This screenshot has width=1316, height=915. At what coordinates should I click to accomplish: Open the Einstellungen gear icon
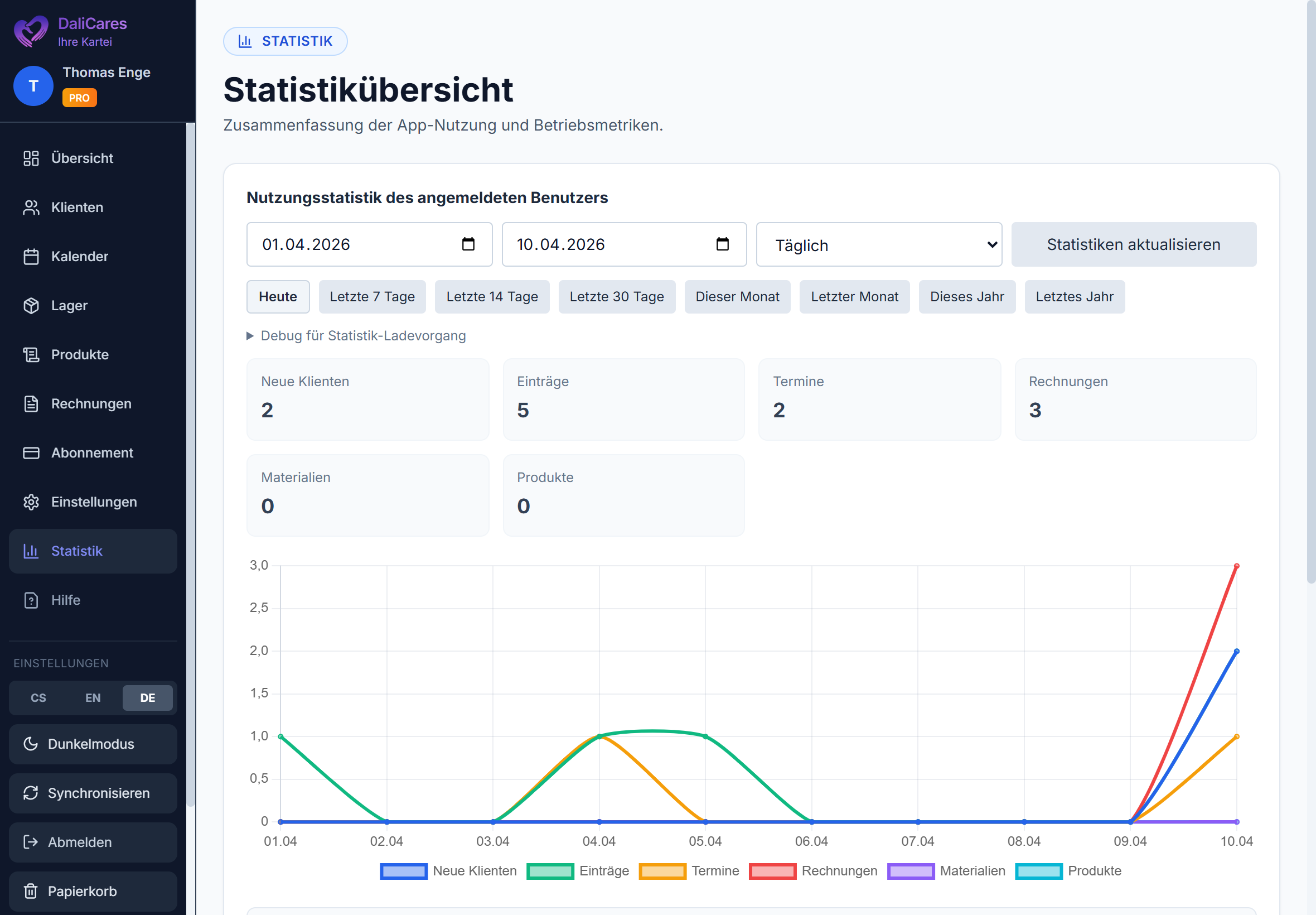point(31,502)
